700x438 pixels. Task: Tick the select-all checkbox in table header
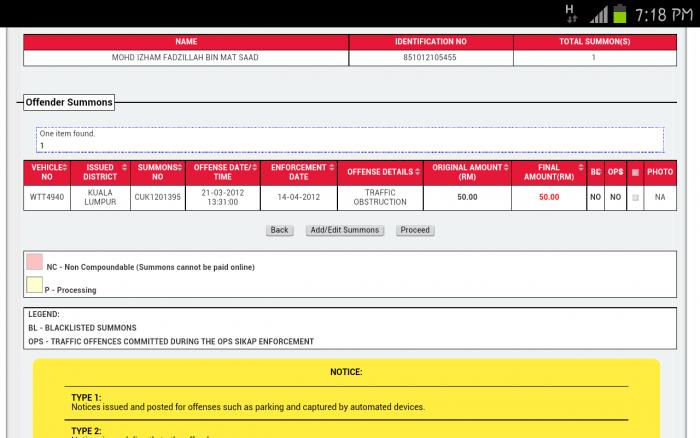tap(635, 172)
